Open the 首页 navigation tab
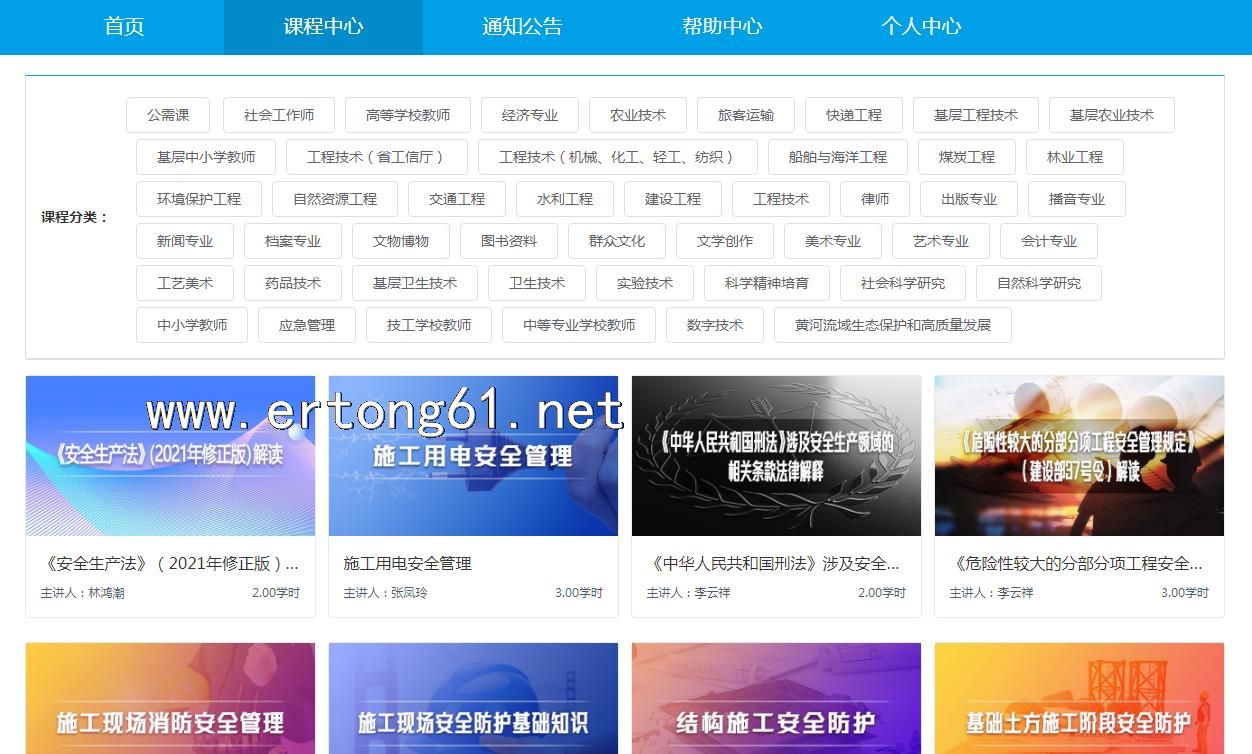Image resolution: width=1252 pixels, height=754 pixels. pos(124,27)
